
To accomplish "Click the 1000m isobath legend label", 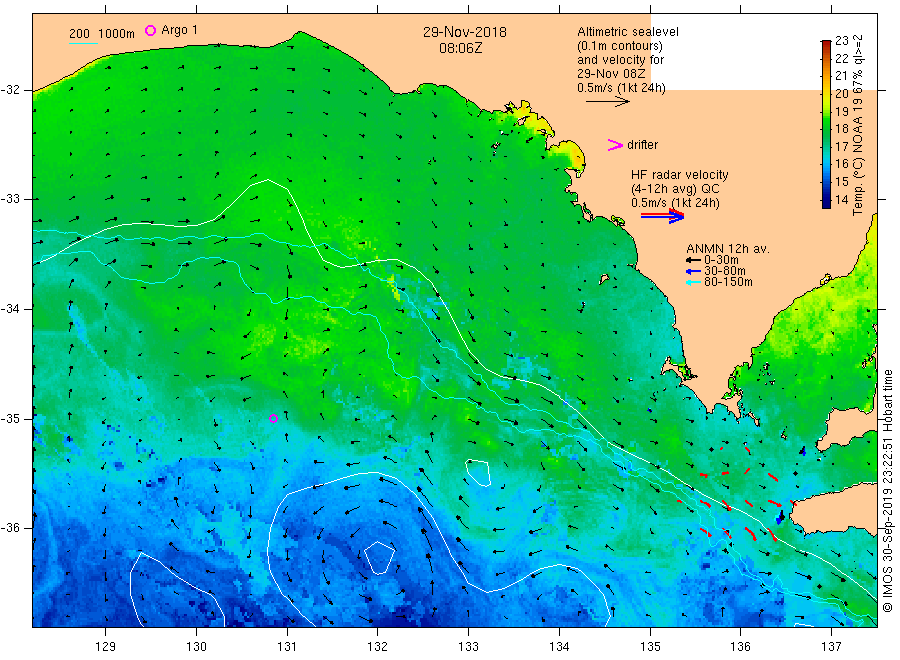I will click(117, 34).
